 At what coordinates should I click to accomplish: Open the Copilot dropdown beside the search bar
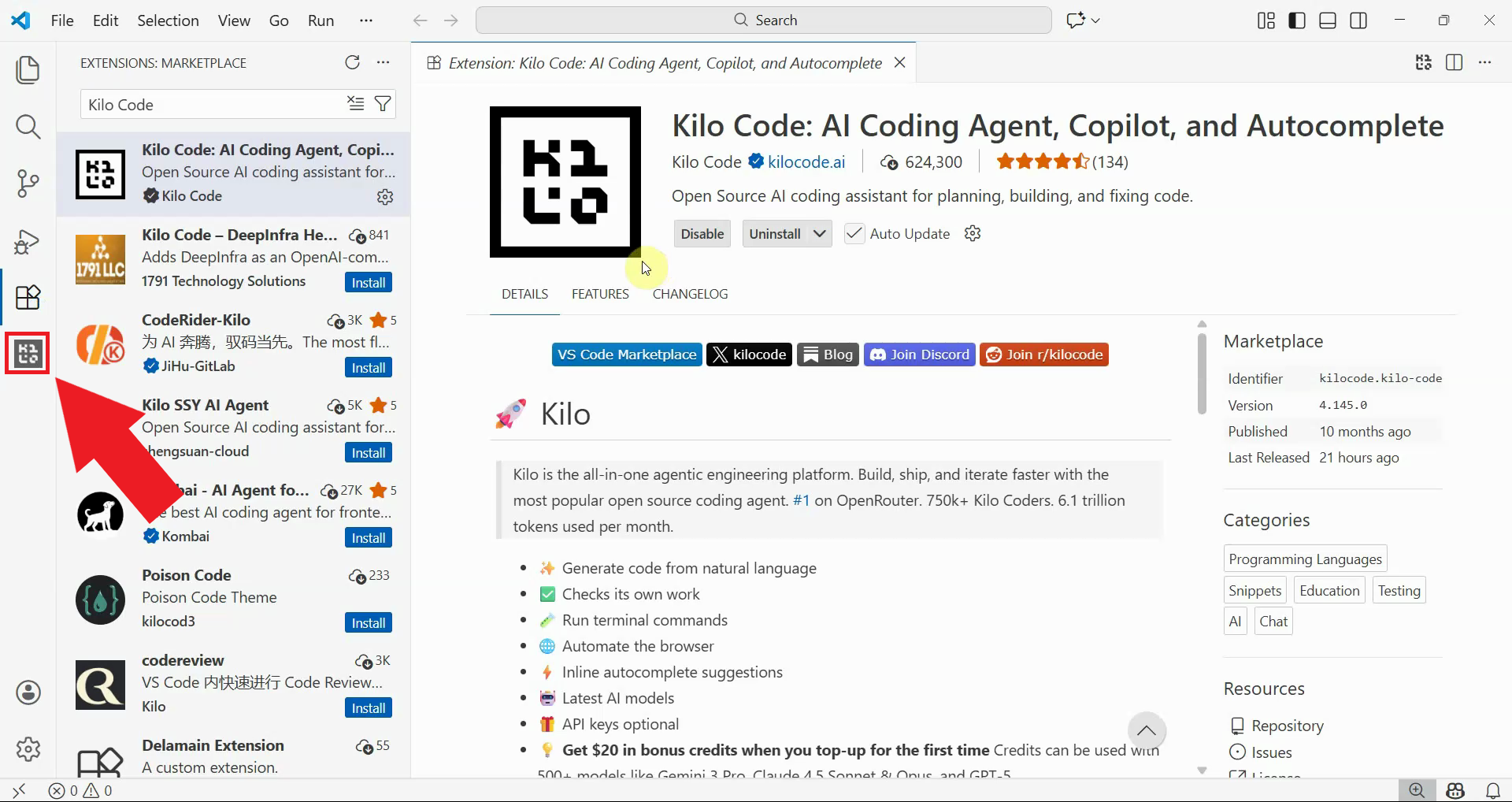1095,20
